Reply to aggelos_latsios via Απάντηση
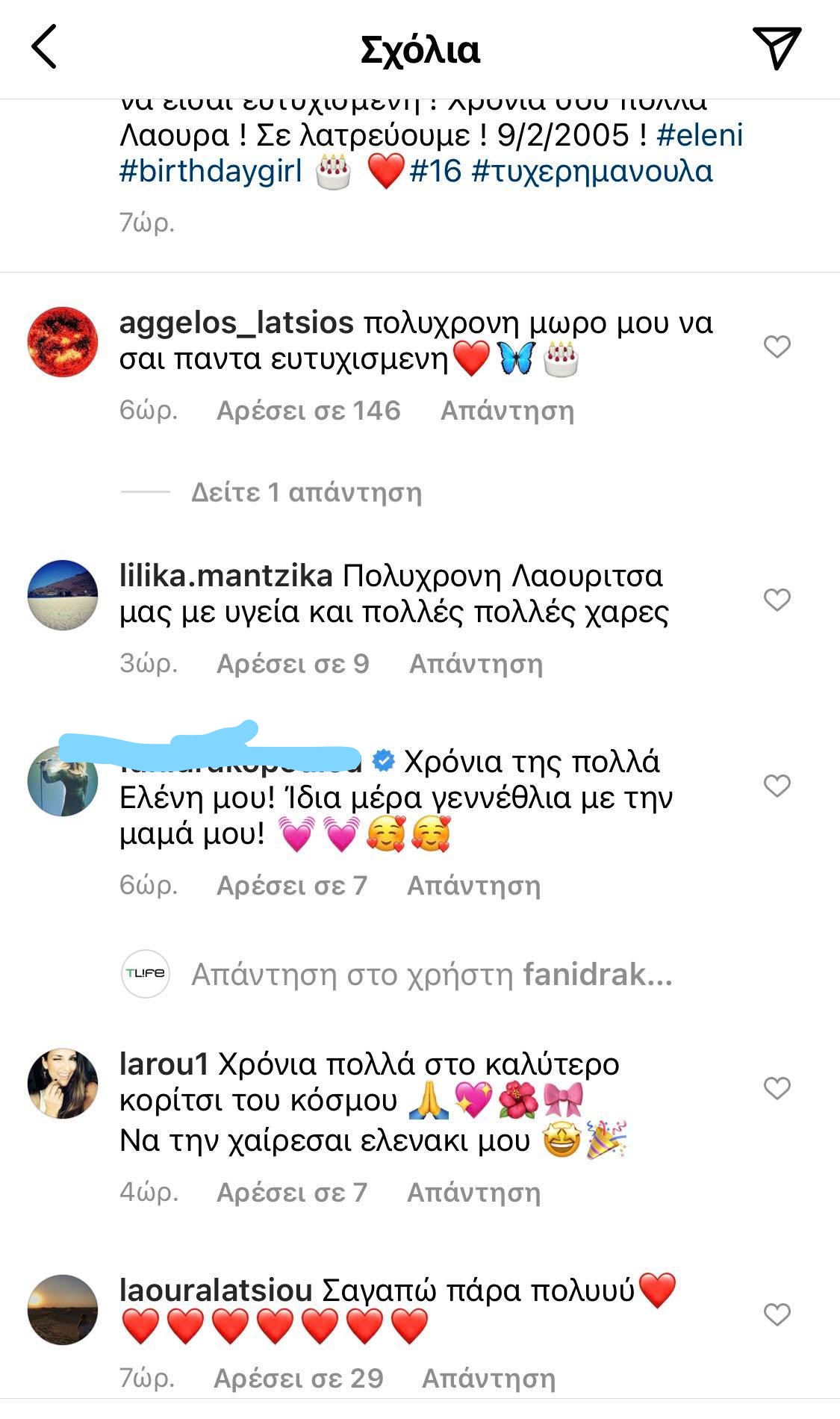This screenshot has height=1419, width=840. click(x=508, y=411)
